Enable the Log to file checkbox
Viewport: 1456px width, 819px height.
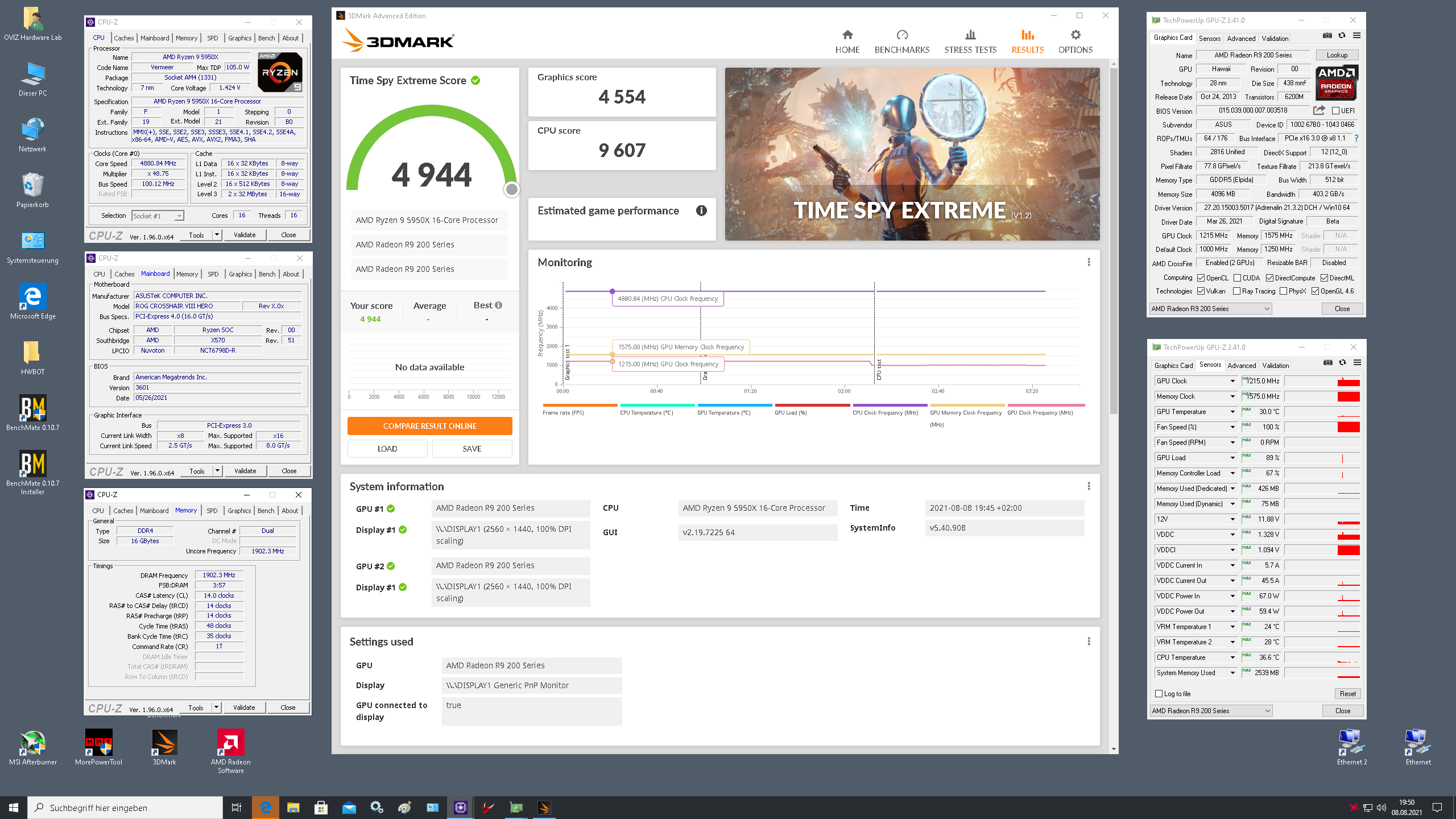[x=1159, y=694]
